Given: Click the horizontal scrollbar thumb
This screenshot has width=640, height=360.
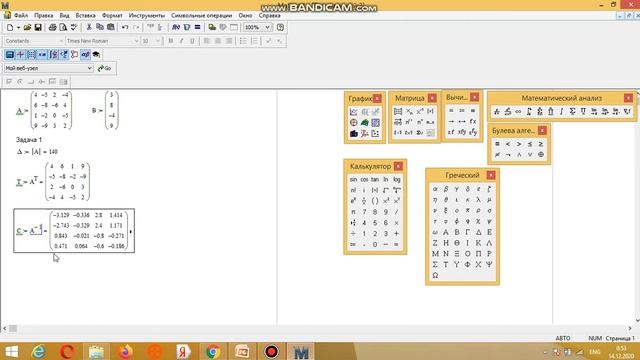Looking at the screenshot, I should [13, 328].
